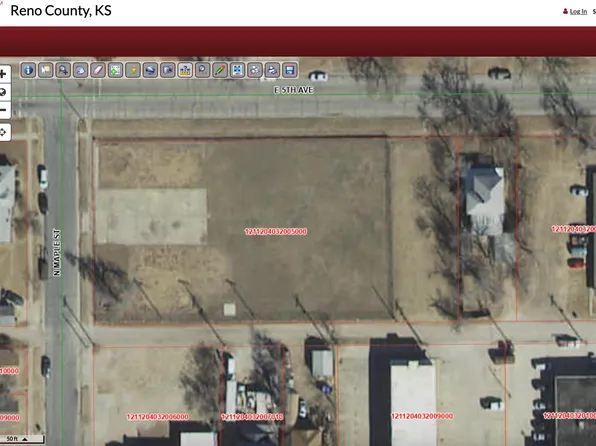Activate the Identify info tool
596x446 pixels.
pos(29,70)
